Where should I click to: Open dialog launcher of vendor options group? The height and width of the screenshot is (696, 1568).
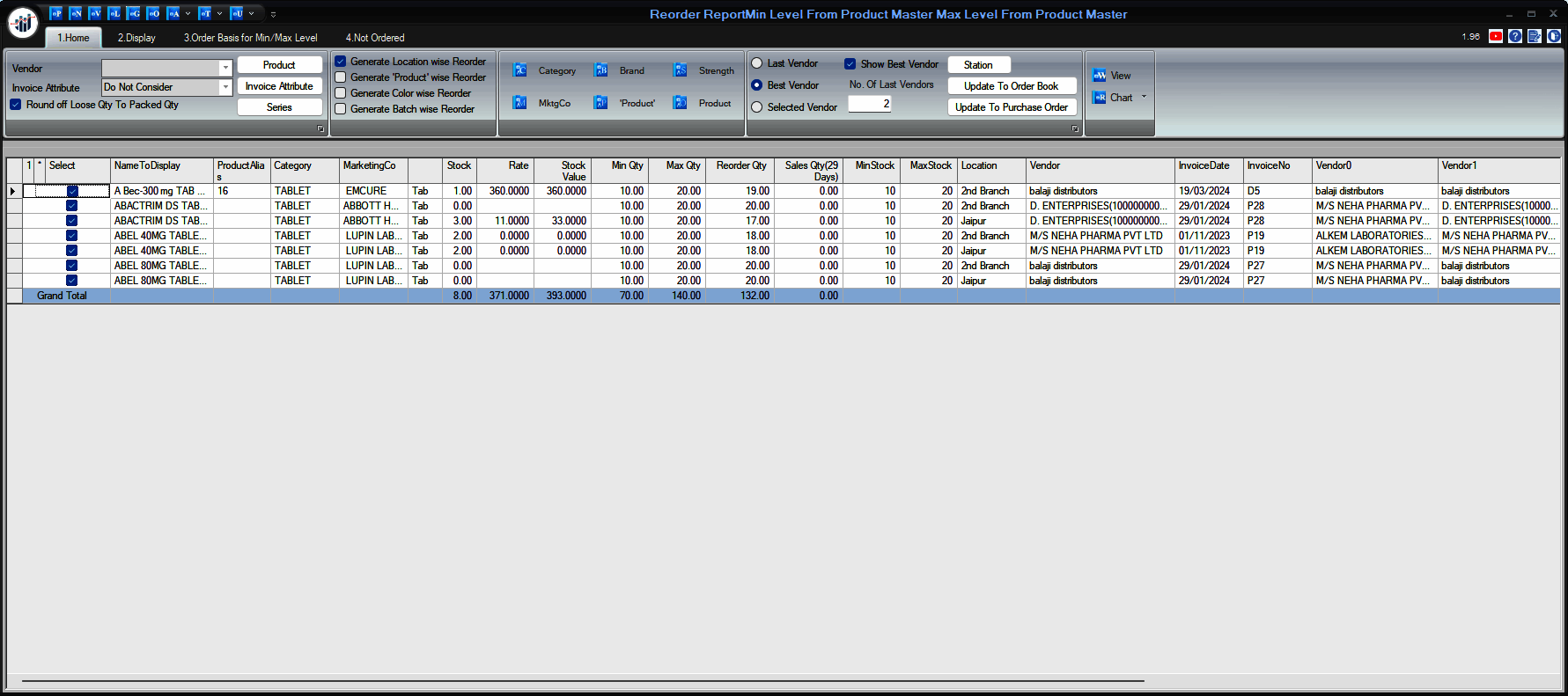[1075, 129]
